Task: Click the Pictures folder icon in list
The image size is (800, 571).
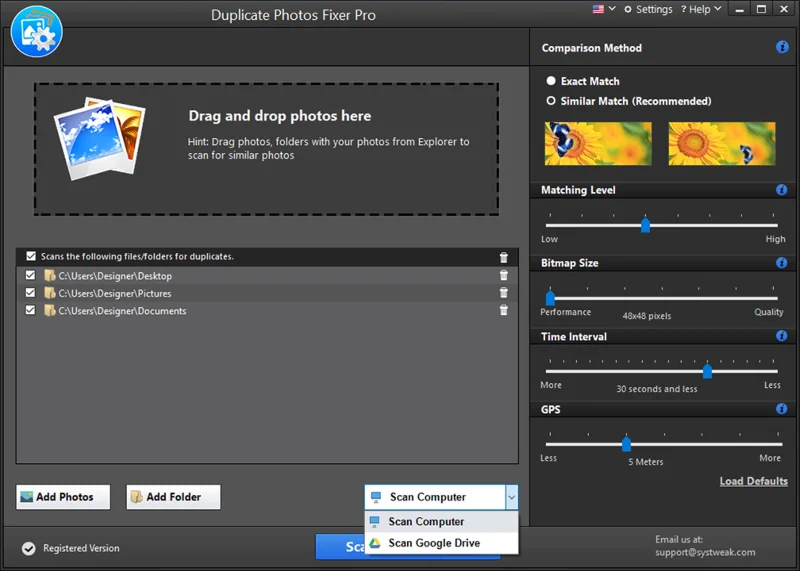Action: point(49,293)
